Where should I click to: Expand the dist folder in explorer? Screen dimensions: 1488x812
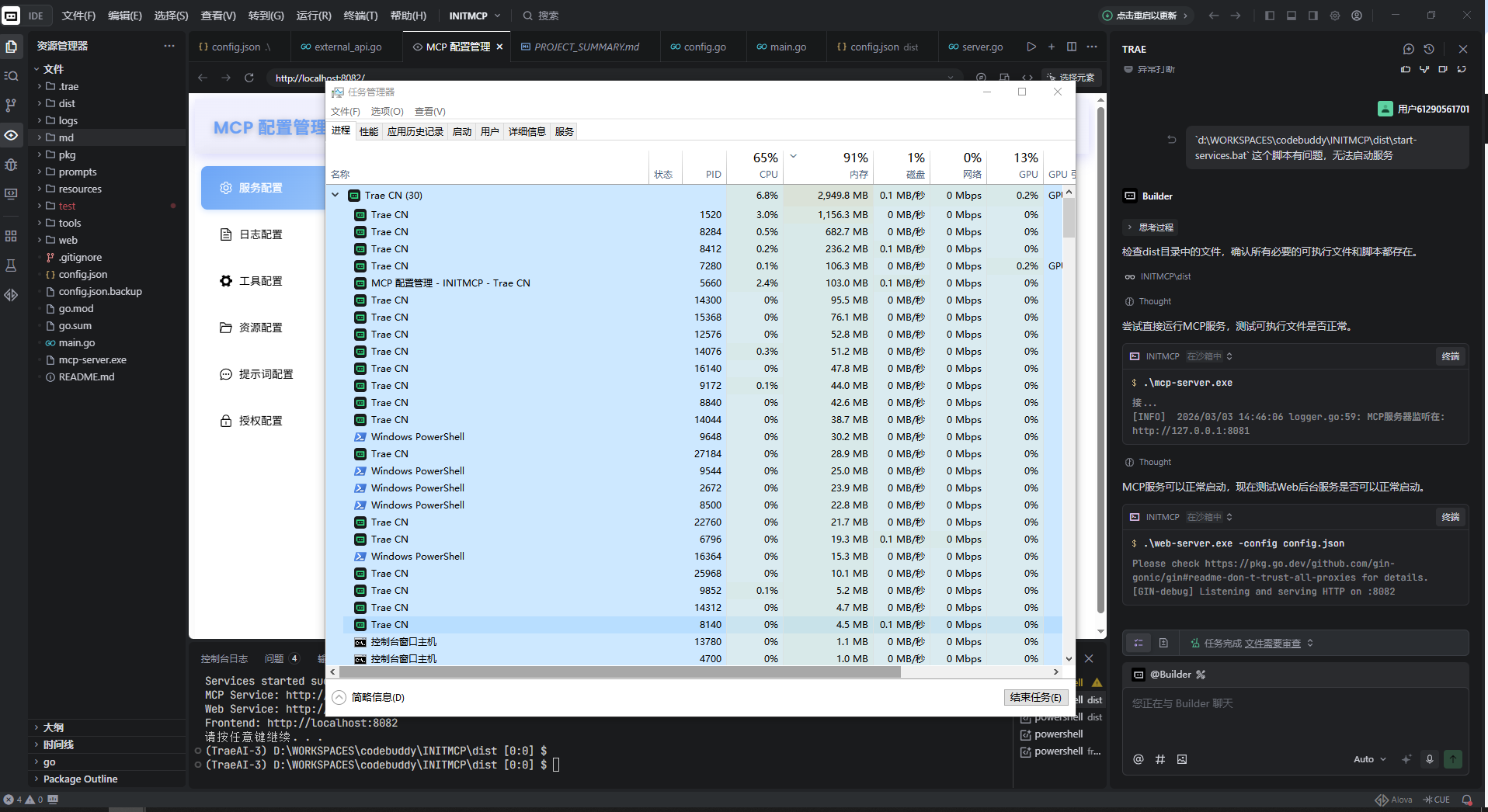coord(67,103)
